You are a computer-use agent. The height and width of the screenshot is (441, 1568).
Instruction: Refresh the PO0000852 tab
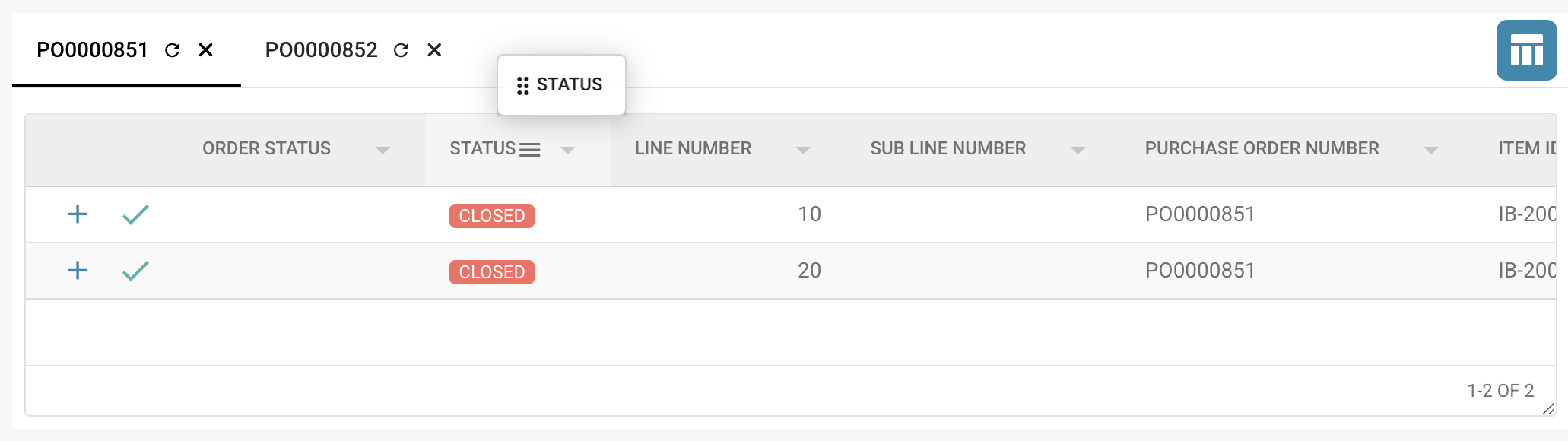[x=401, y=50]
